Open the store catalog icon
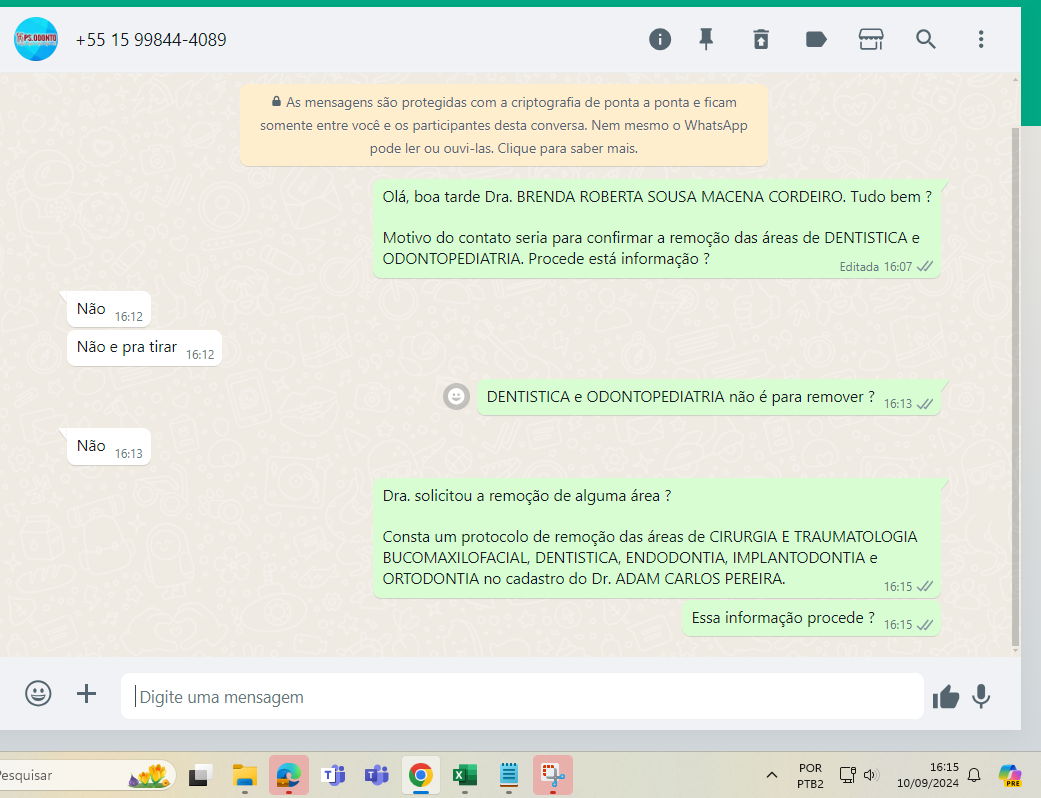The height and width of the screenshot is (798, 1041). (x=870, y=39)
